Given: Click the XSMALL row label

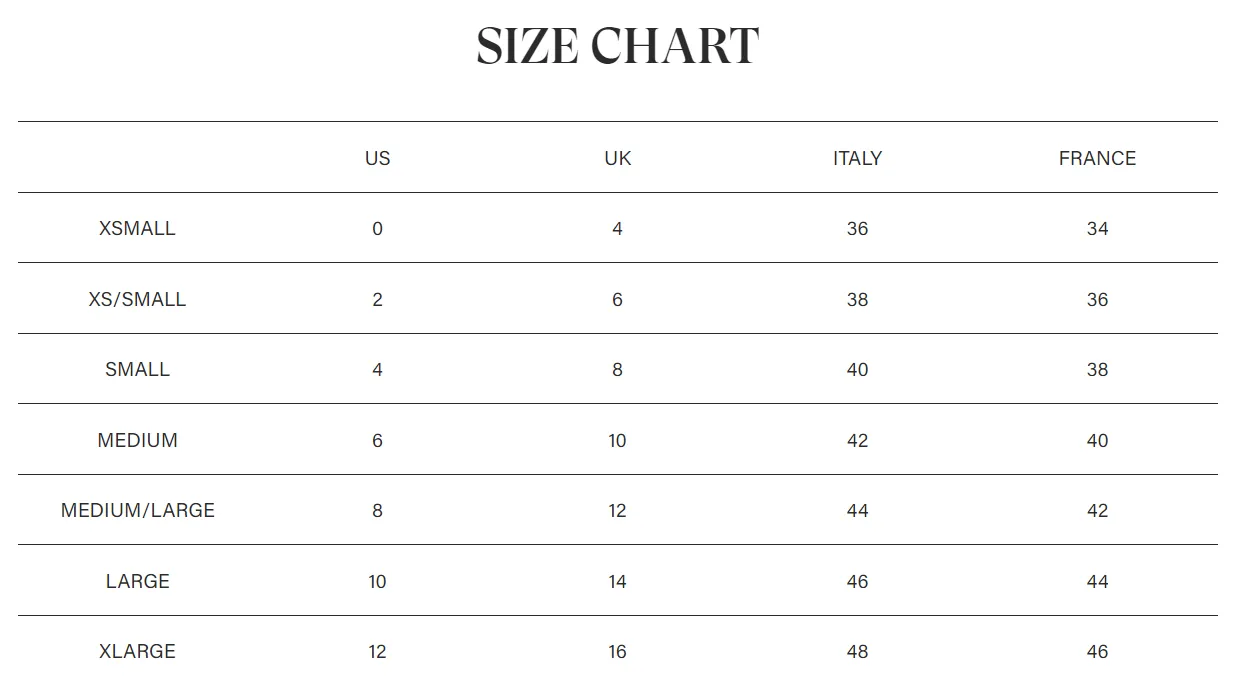Looking at the screenshot, I should [137, 228].
